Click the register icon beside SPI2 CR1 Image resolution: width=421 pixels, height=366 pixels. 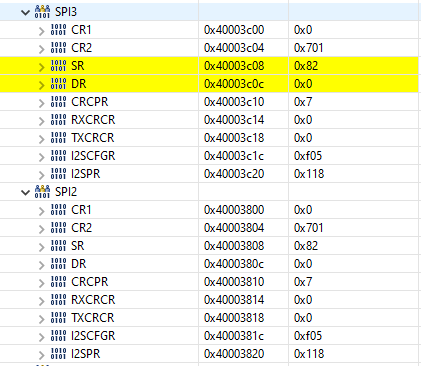[58, 210]
